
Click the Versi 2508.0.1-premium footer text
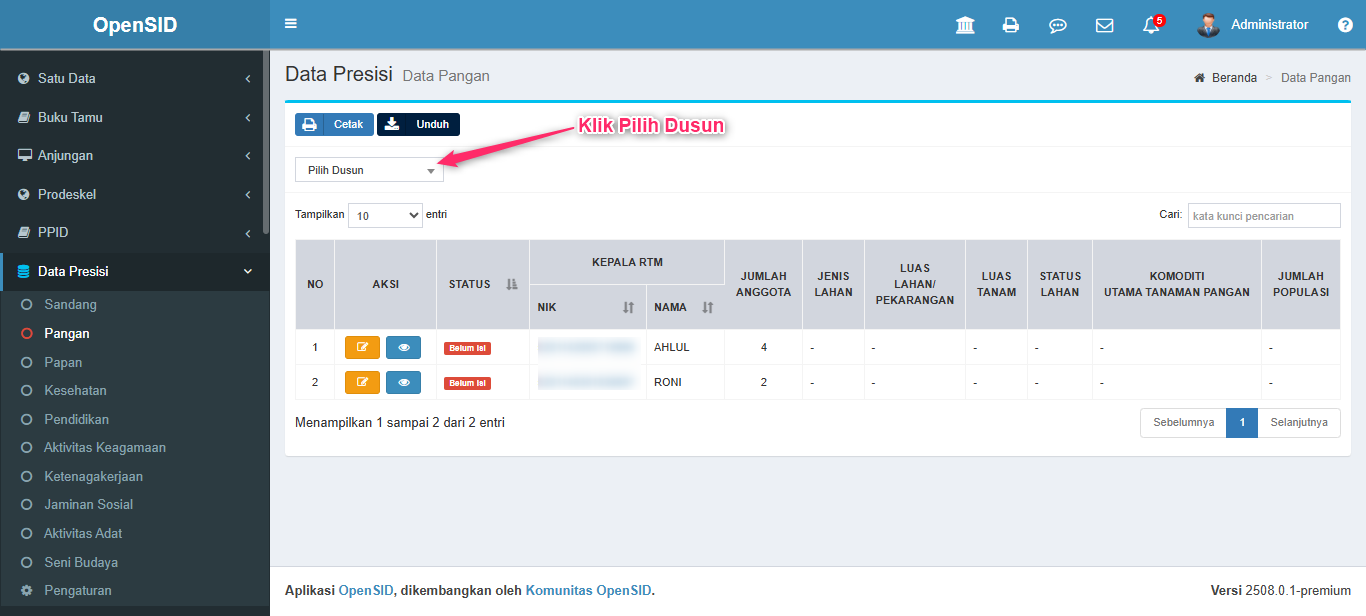pos(1280,590)
